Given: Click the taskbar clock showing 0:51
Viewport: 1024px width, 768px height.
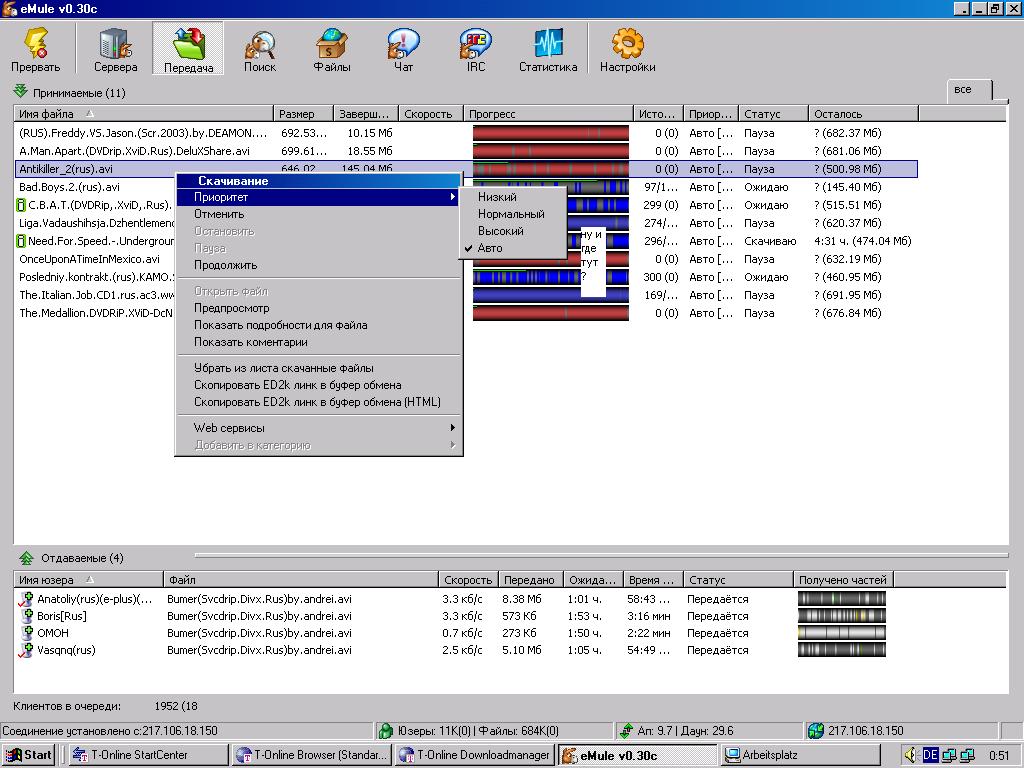Looking at the screenshot, I should [999, 756].
